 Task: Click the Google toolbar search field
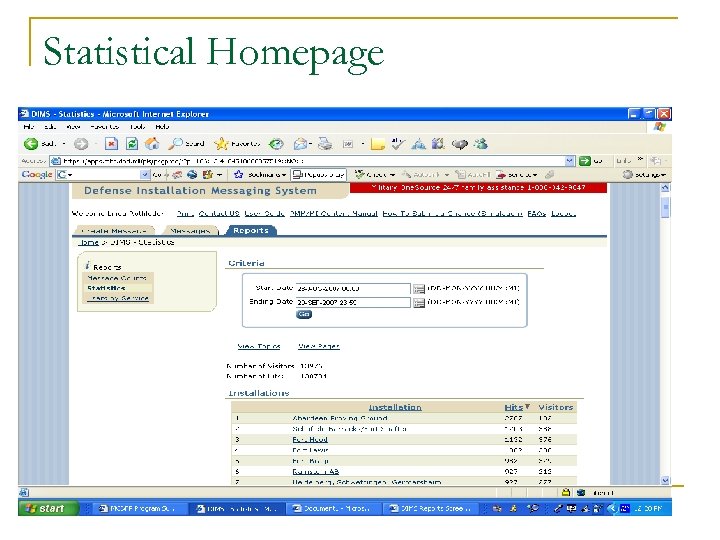tap(102, 174)
